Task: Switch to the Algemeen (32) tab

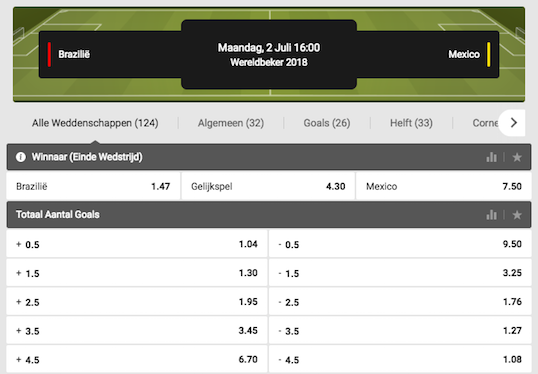Action: (x=231, y=123)
